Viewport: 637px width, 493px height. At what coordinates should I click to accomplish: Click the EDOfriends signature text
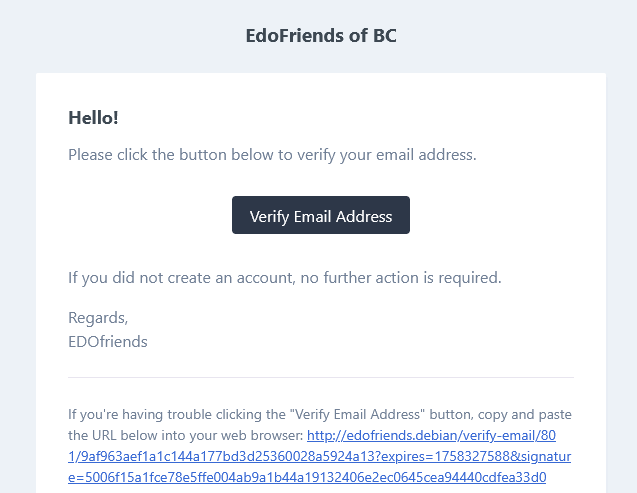tap(108, 342)
